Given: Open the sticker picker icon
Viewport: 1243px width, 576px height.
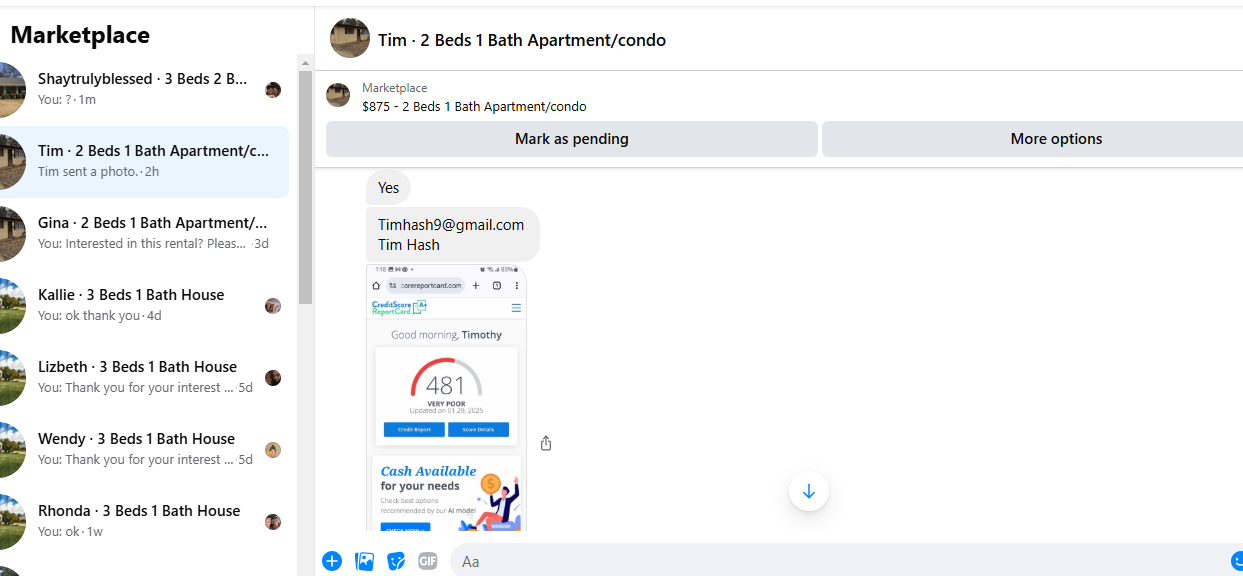Looking at the screenshot, I should click(396, 561).
